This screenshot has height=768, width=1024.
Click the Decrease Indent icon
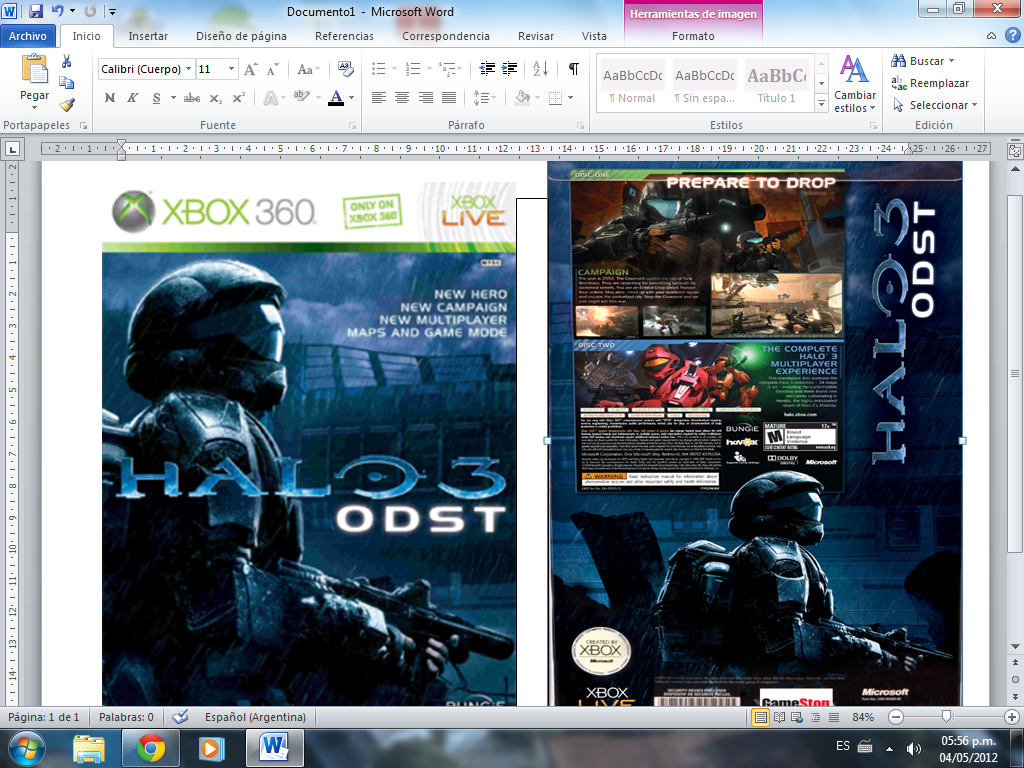[x=487, y=69]
